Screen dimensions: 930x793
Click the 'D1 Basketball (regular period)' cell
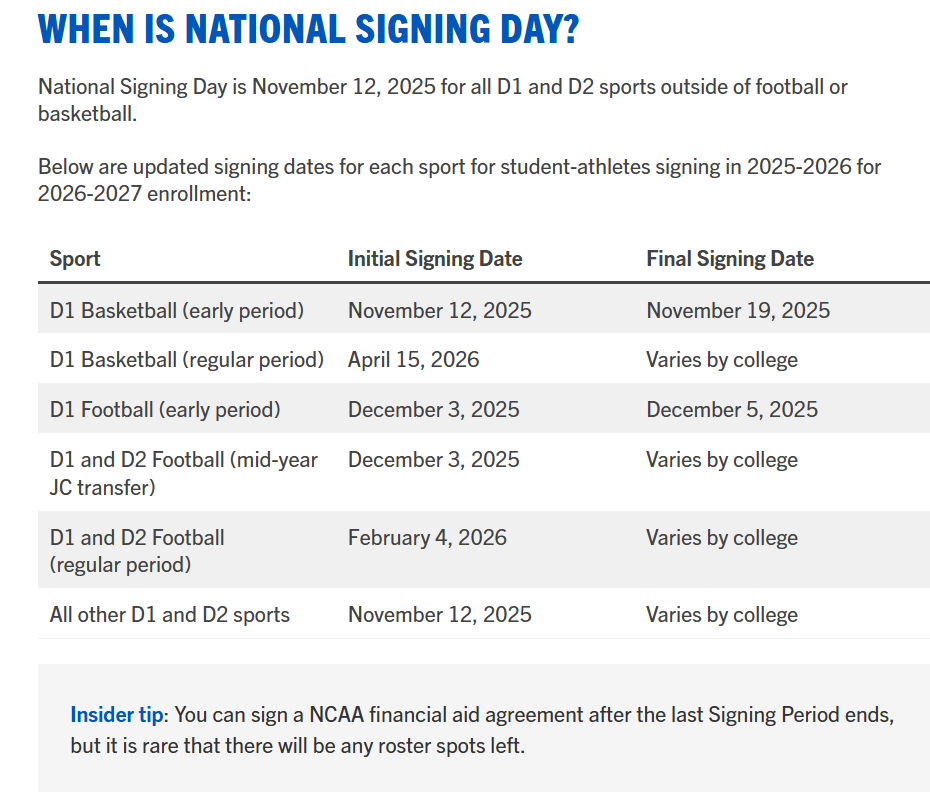[187, 360]
